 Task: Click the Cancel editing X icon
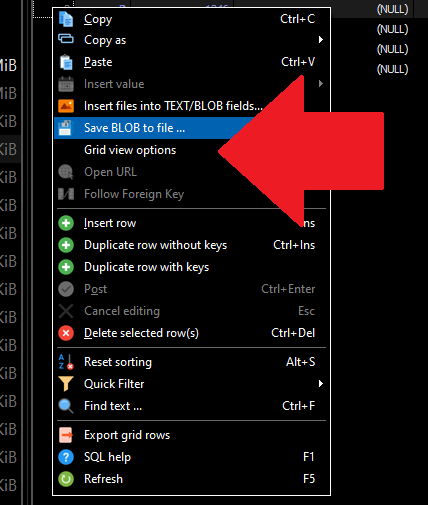click(66, 311)
